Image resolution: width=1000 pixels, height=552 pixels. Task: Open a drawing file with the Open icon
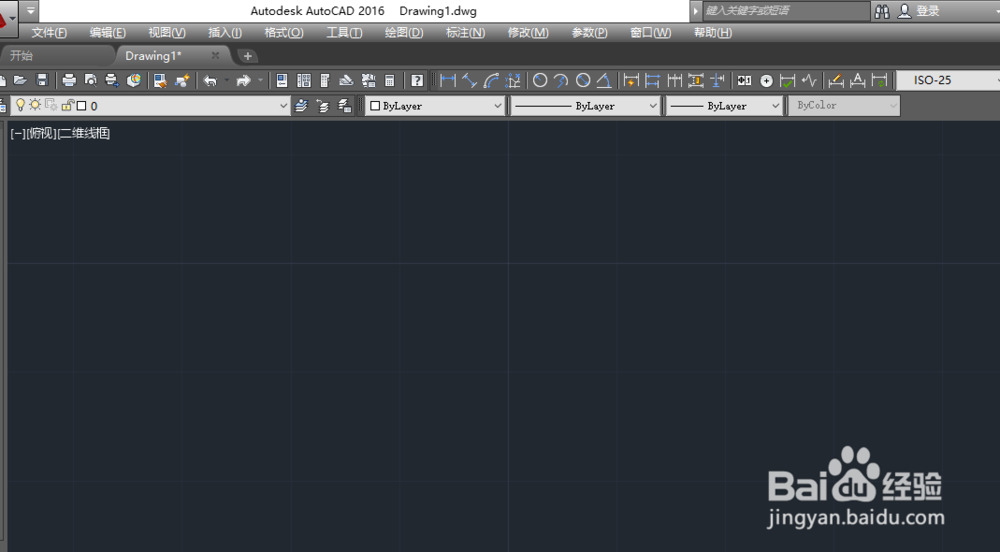[20, 80]
